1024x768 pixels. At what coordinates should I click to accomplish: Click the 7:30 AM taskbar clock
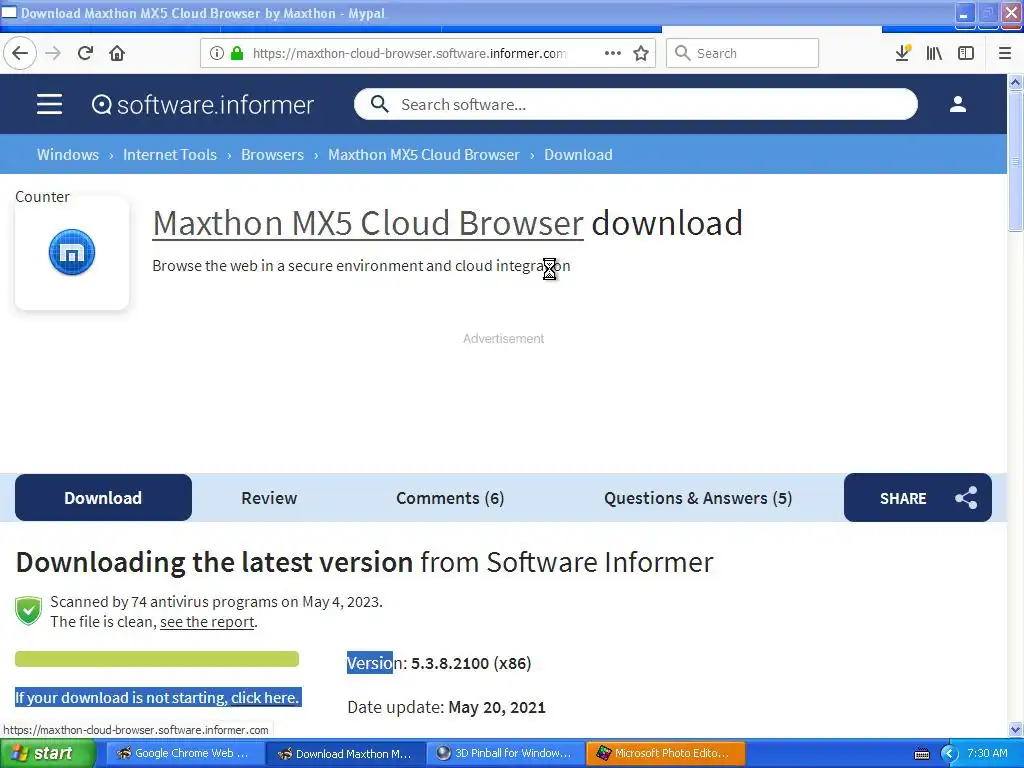tap(987, 753)
